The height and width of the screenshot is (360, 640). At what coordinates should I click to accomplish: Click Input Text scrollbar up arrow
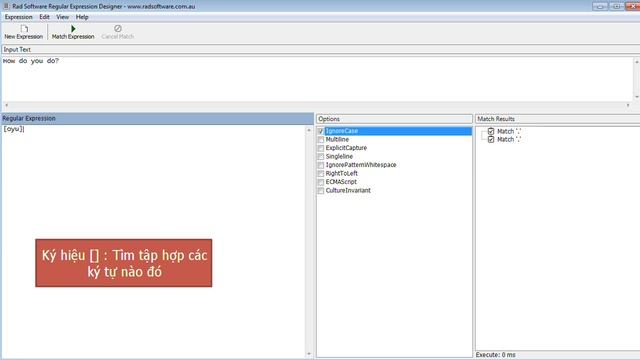(636, 62)
